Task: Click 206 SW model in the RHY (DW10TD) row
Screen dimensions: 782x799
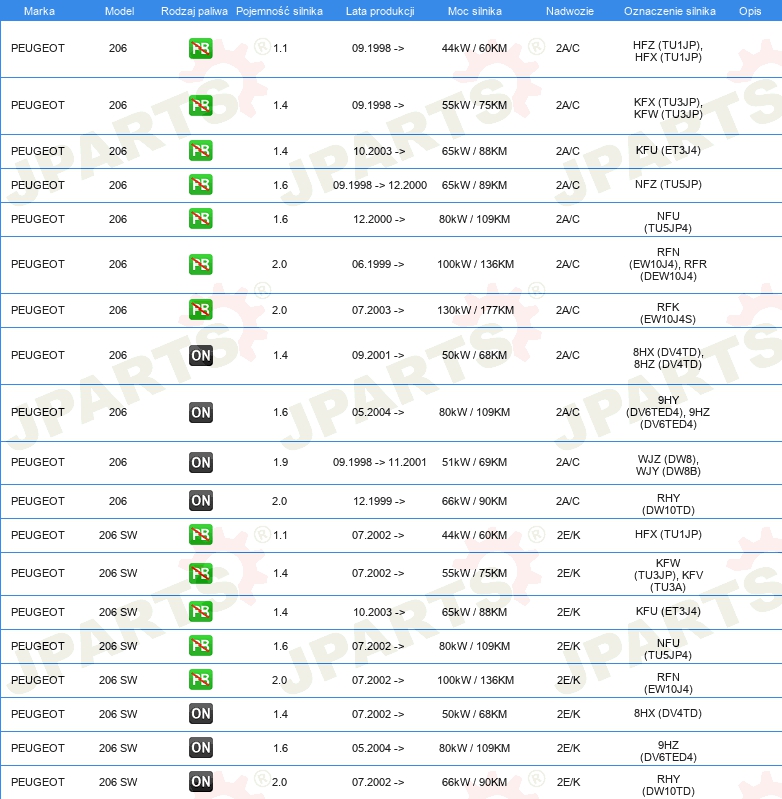Action: coord(118,782)
